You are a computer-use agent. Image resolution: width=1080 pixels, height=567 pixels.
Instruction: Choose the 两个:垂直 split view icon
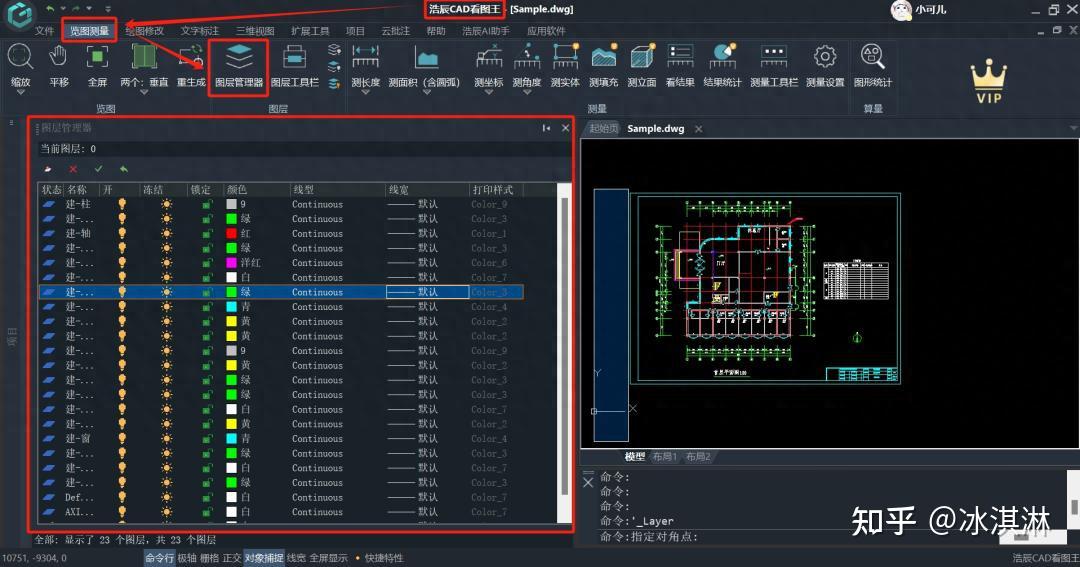point(144,56)
